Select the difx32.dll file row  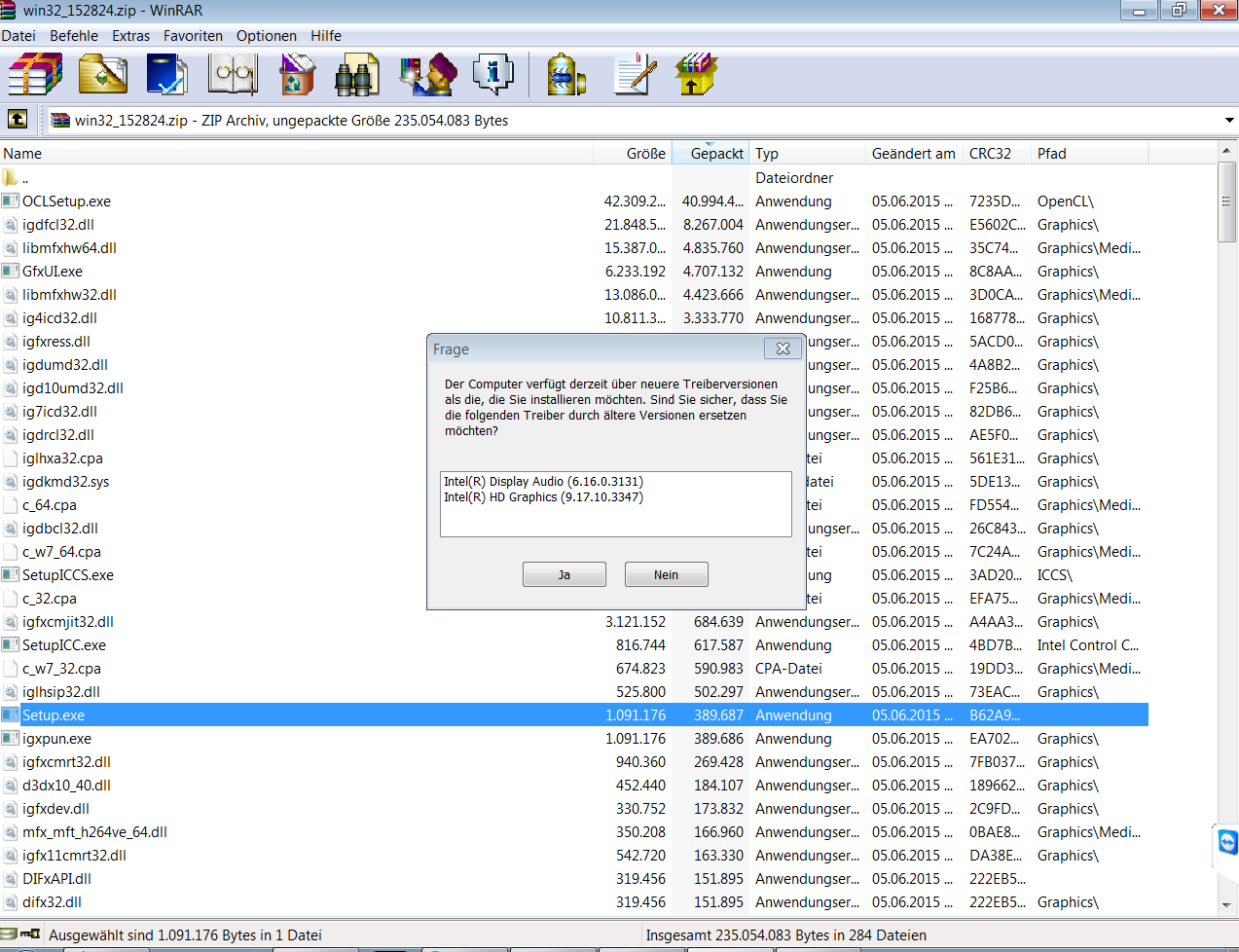pyautogui.click(x=574, y=902)
